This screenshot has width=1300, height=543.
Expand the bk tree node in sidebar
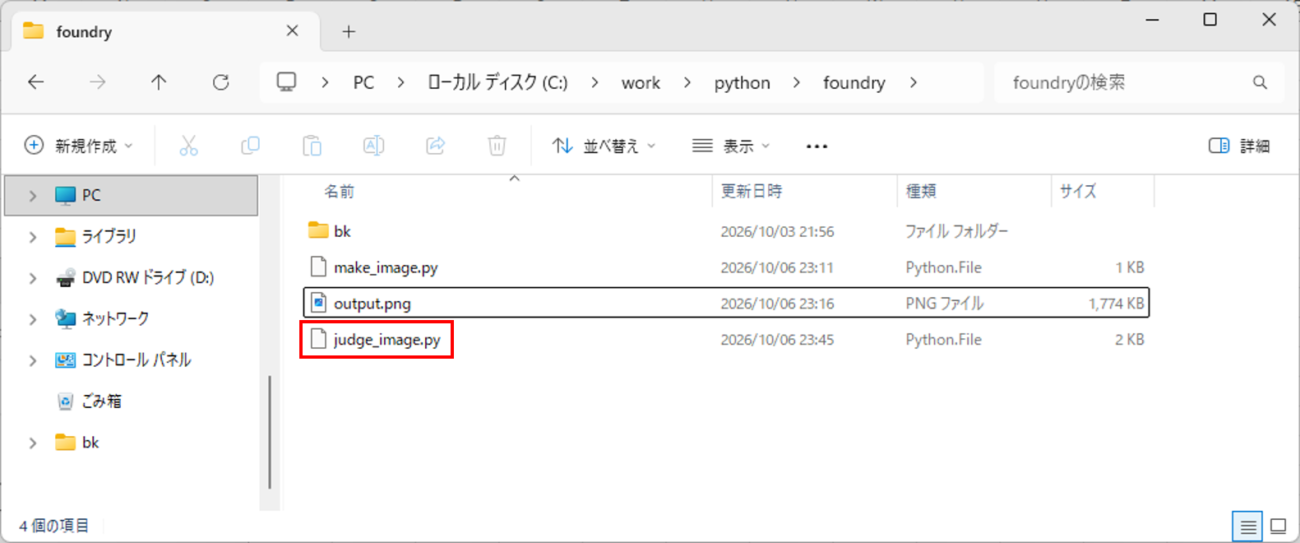[33, 442]
